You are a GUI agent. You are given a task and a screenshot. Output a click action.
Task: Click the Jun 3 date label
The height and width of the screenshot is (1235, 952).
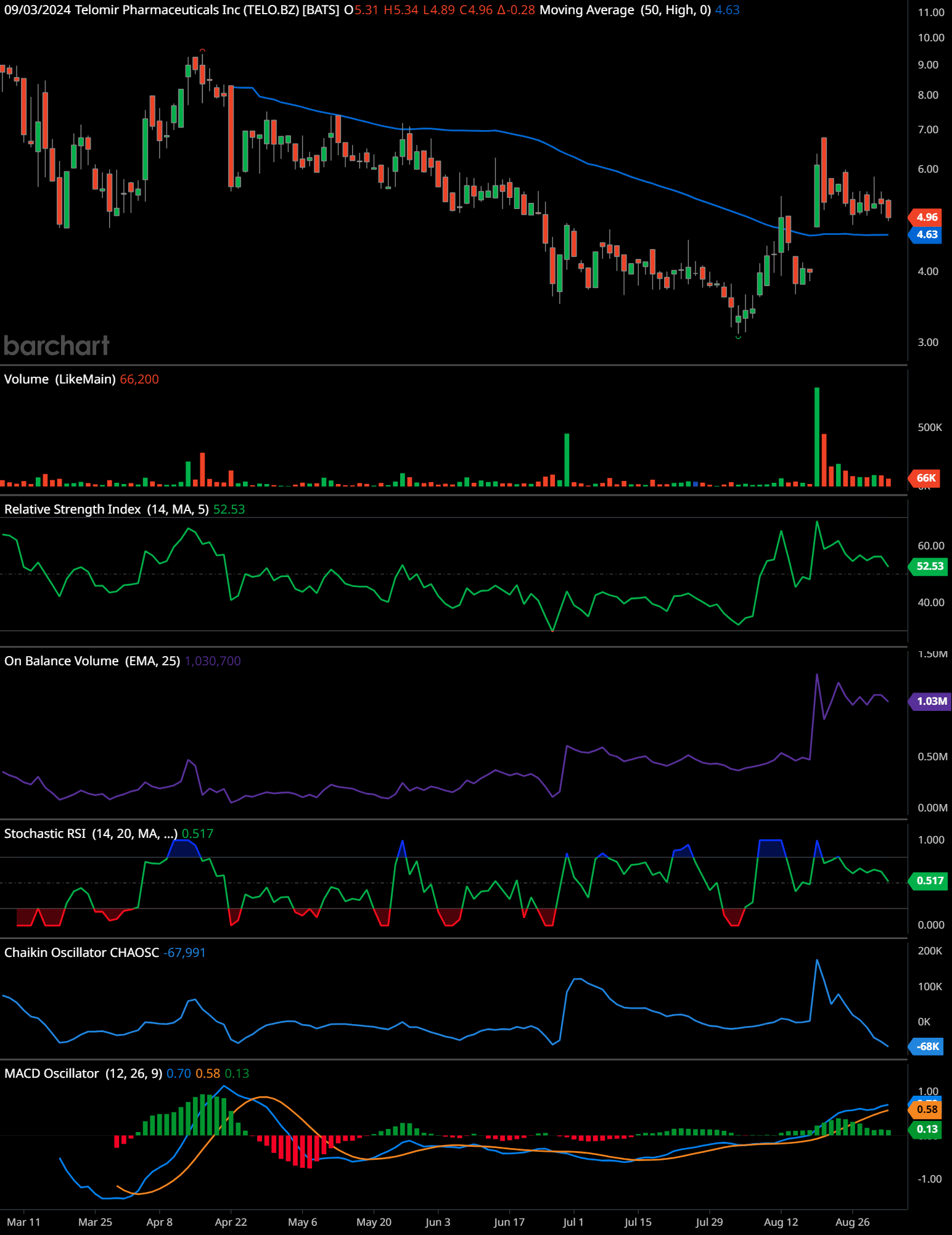point(438,1222)
